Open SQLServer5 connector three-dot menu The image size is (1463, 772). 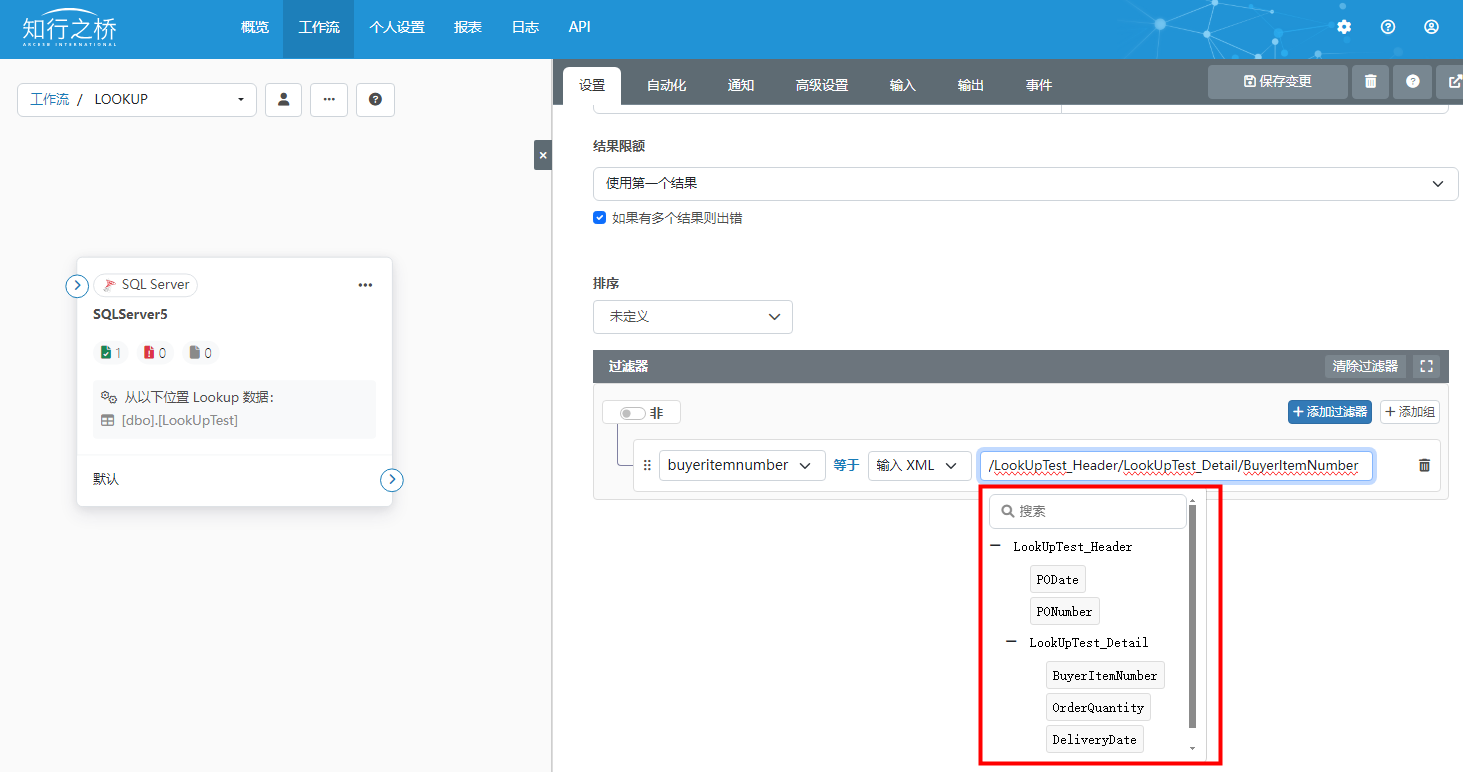click(365, 285)
